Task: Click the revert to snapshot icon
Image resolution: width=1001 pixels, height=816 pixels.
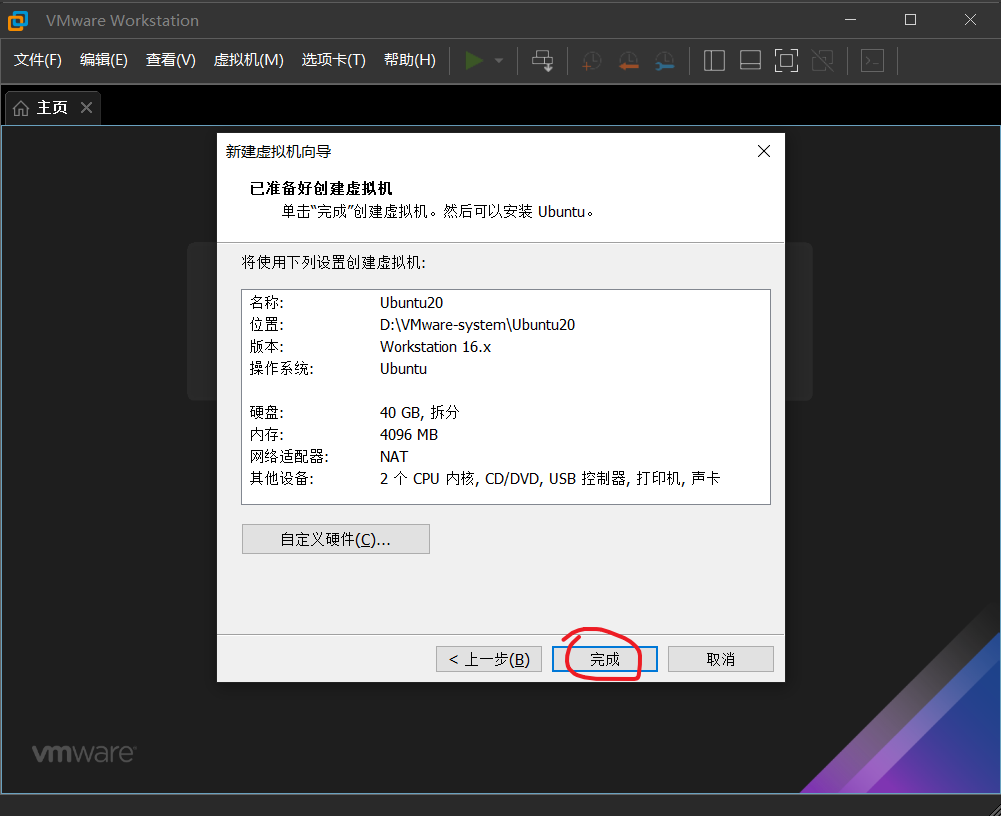Action: click(x=629, y=61)
